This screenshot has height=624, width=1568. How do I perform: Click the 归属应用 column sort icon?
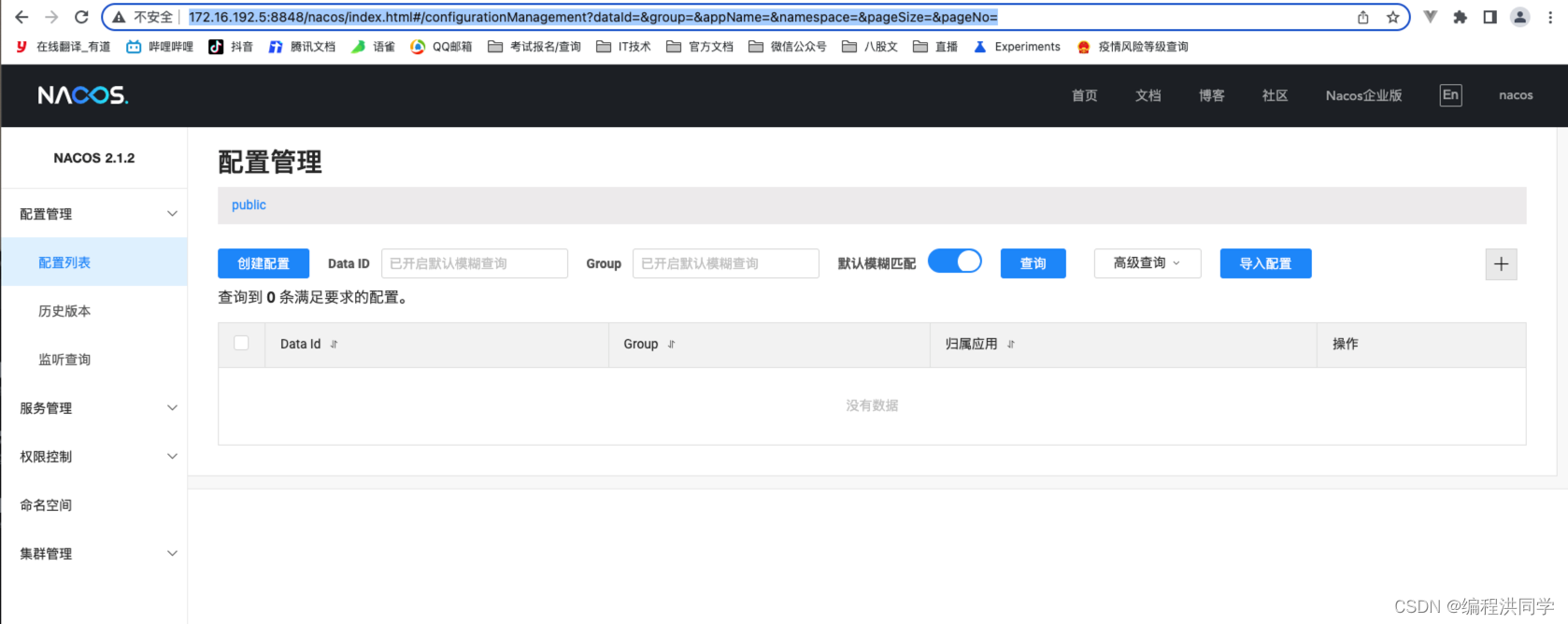pos(1010,345)
